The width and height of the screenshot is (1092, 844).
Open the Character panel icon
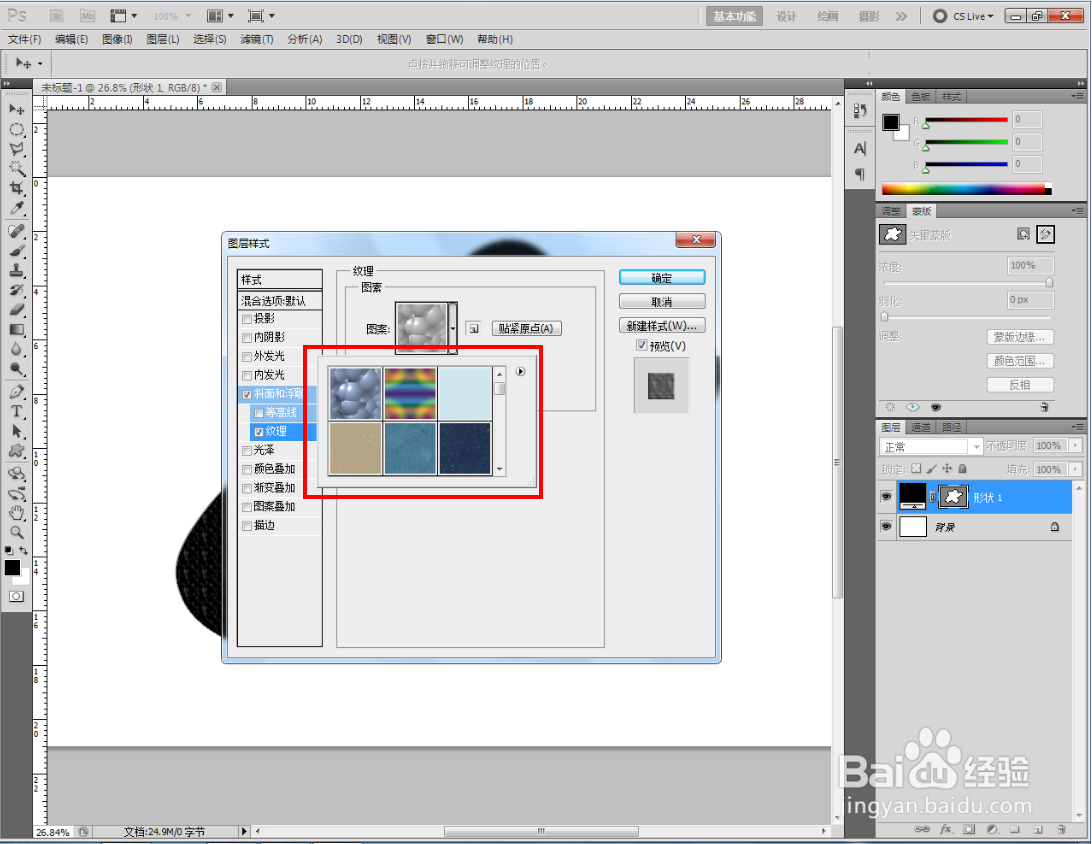(x=860, y=148)
